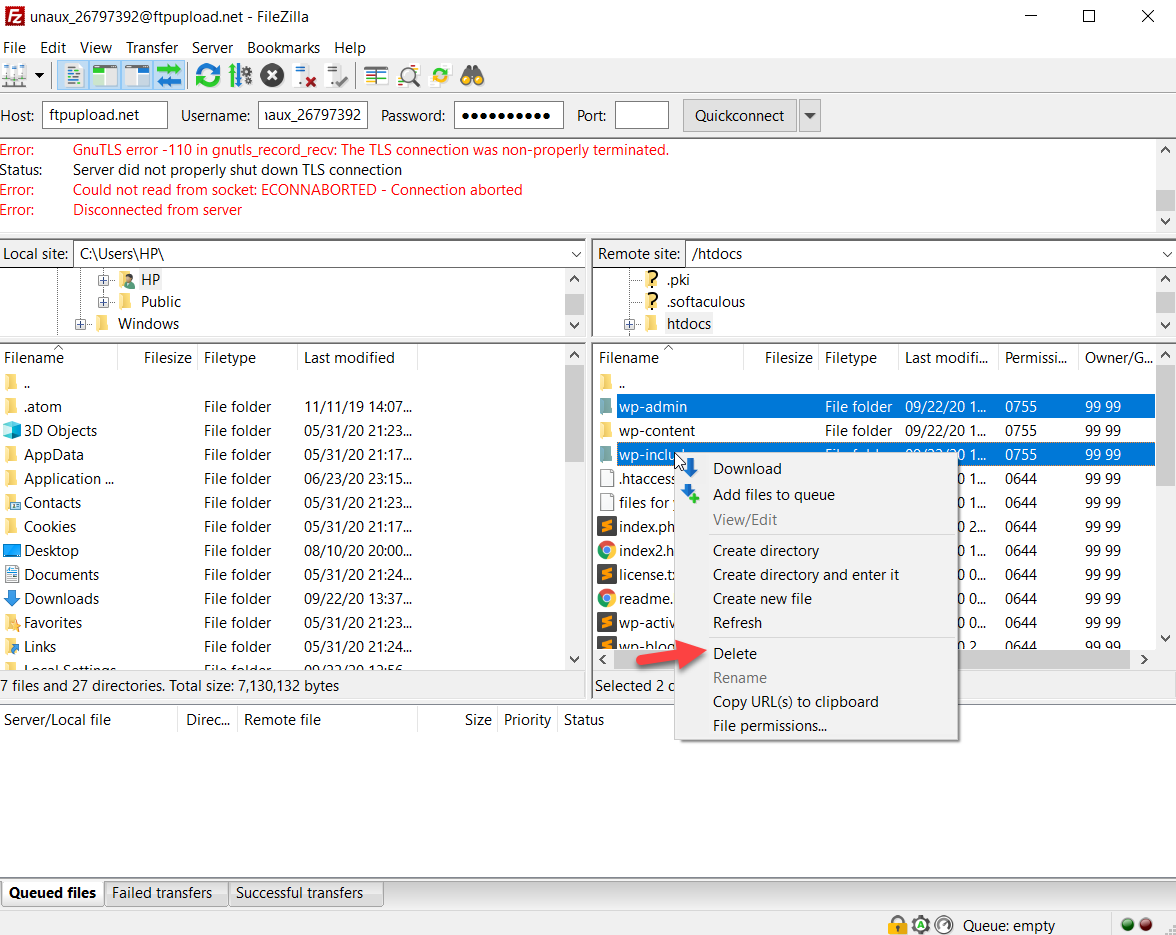Select local 3D Objects folder
The width and height of the screenshot is (1176, 935).
[60, 431]
